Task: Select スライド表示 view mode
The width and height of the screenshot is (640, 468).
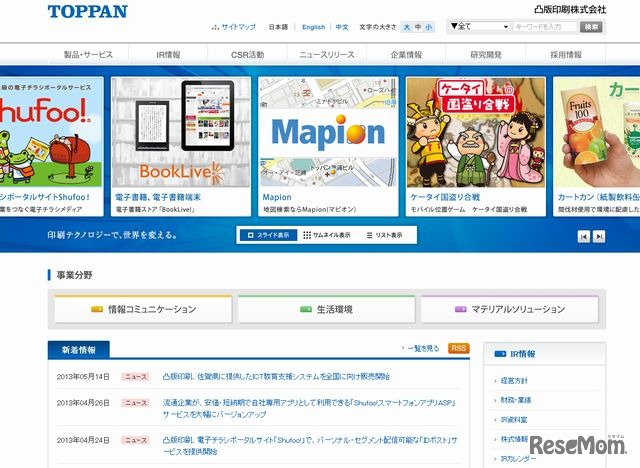Action: pos(268,235)
